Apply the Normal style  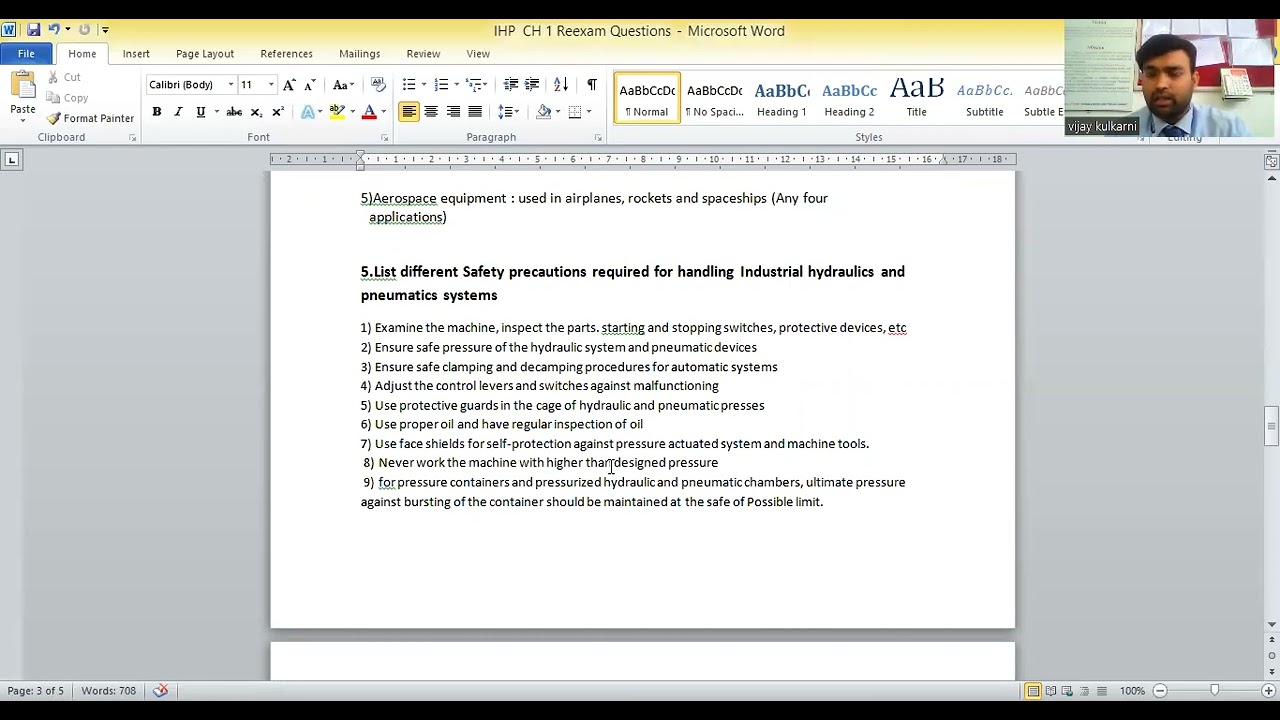[x=647, y=98]
